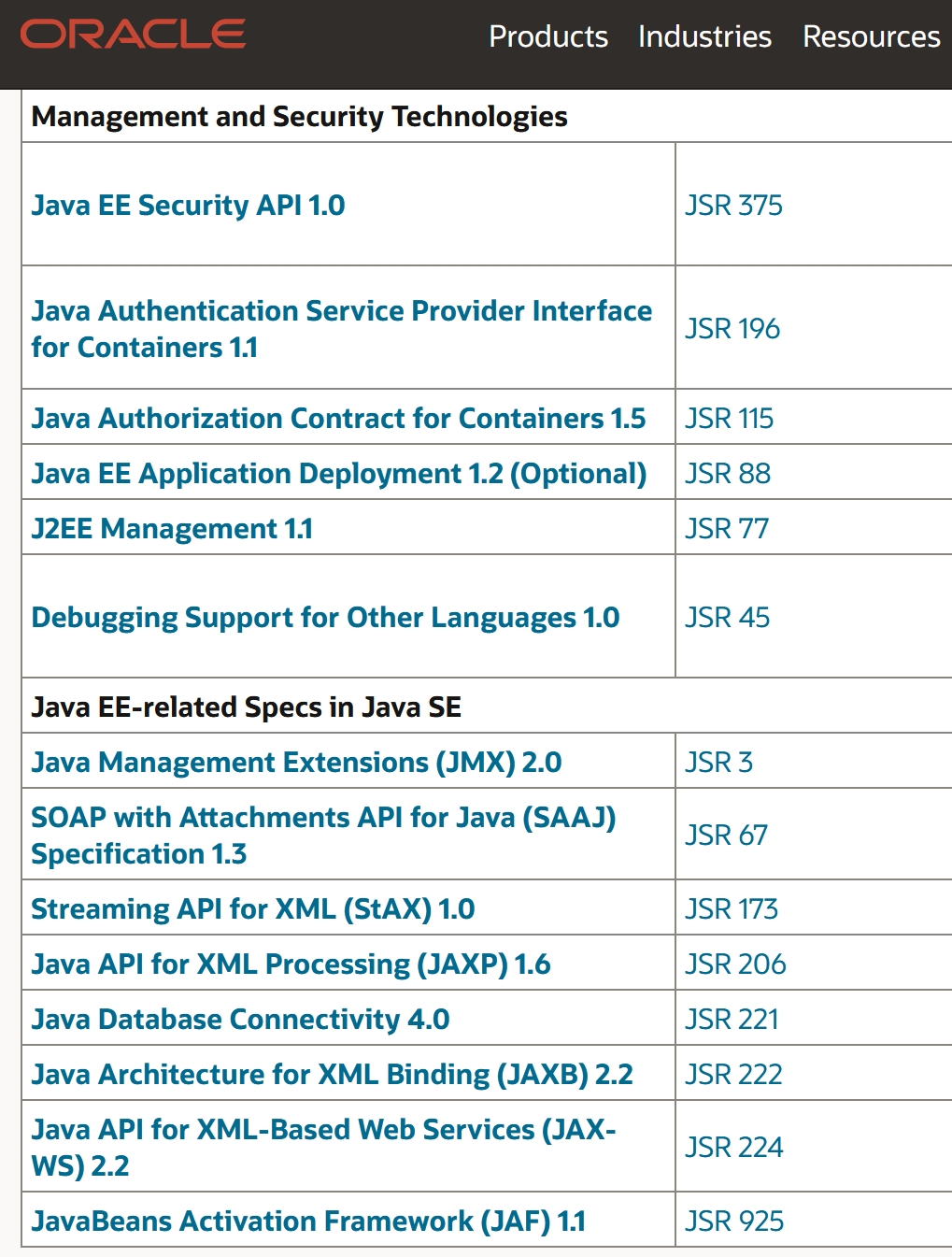Open the JSR 375 link
The width and height of the screenshot is (952, 1257).
coord(733,205)
